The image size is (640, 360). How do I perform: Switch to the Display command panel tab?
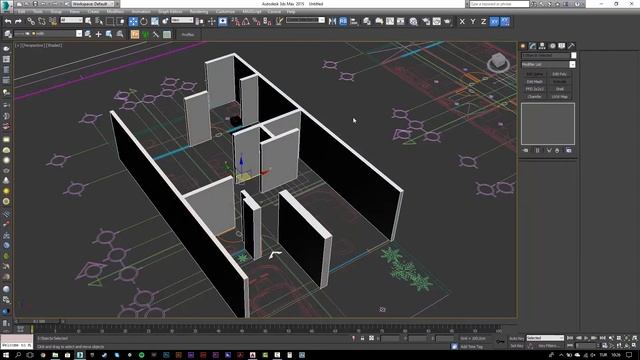coord(562,46)
